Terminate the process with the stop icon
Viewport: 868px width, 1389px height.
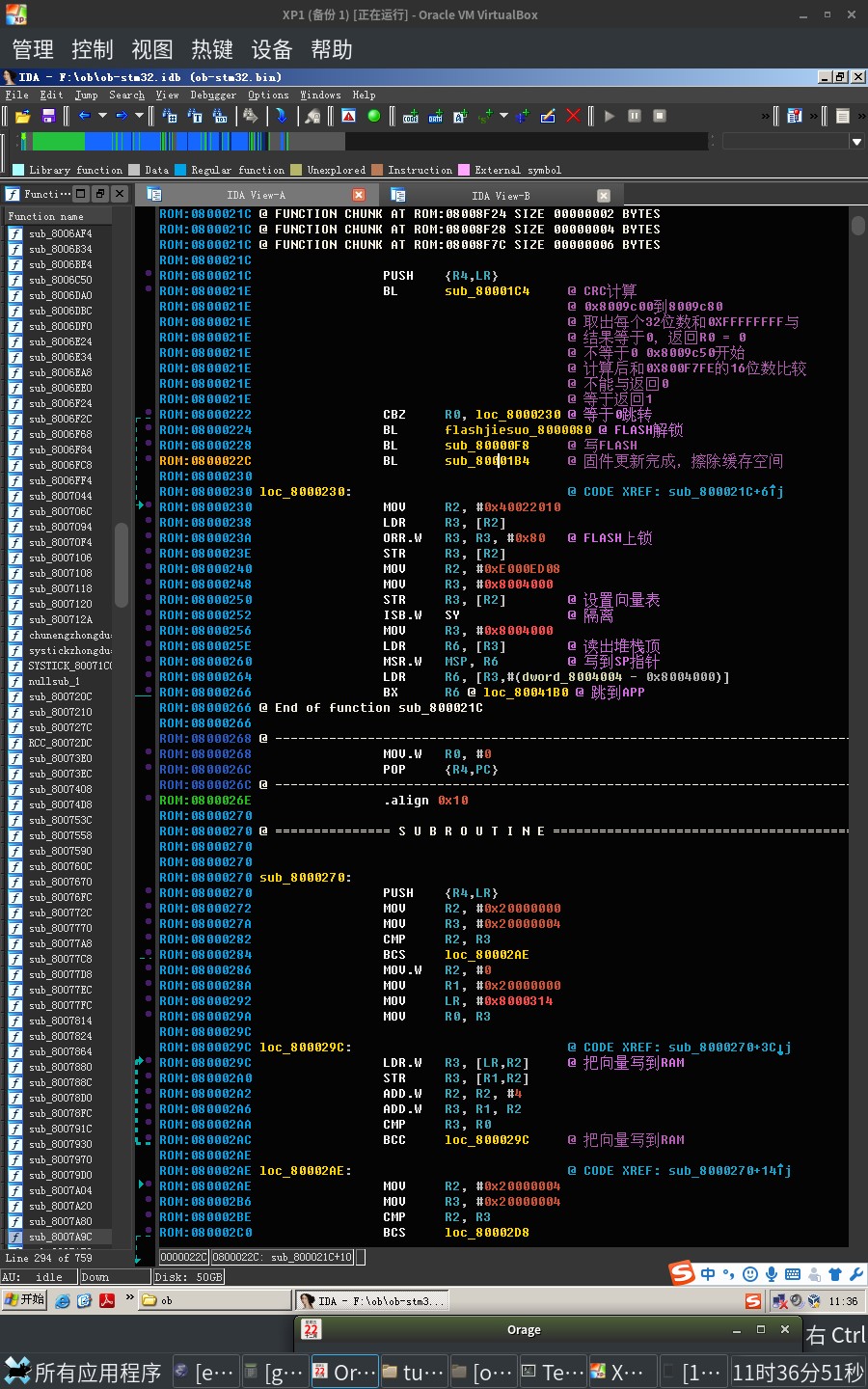[x=660, y=117]
